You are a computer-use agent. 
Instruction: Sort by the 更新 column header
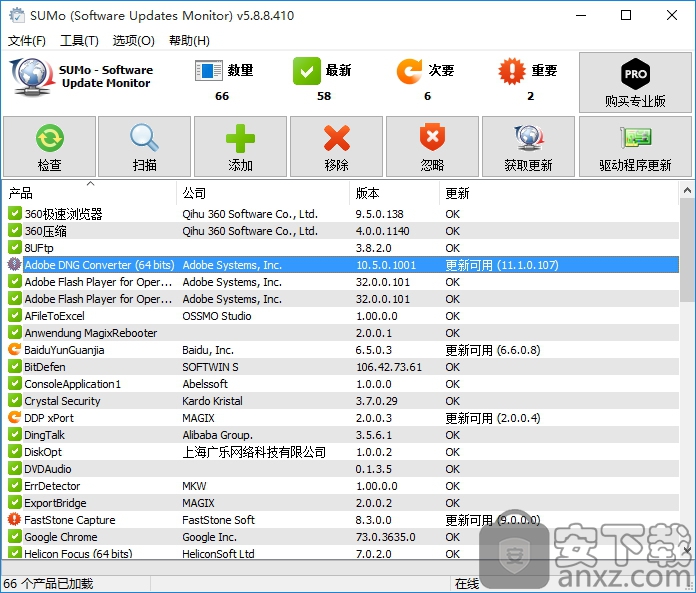click(x=558, y=193)
